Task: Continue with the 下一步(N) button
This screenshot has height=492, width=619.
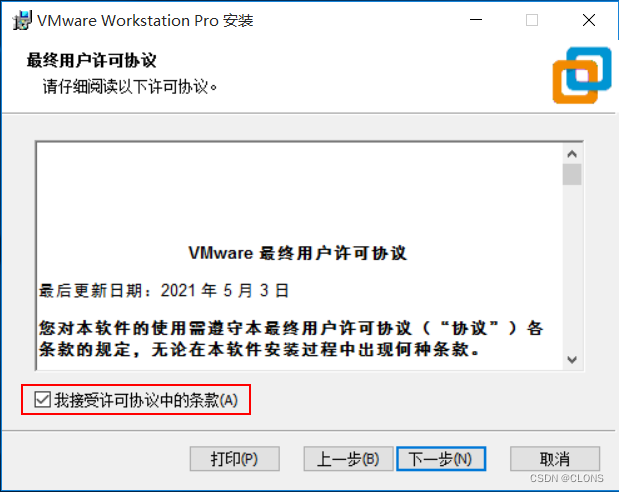Action: coord(441,459)
